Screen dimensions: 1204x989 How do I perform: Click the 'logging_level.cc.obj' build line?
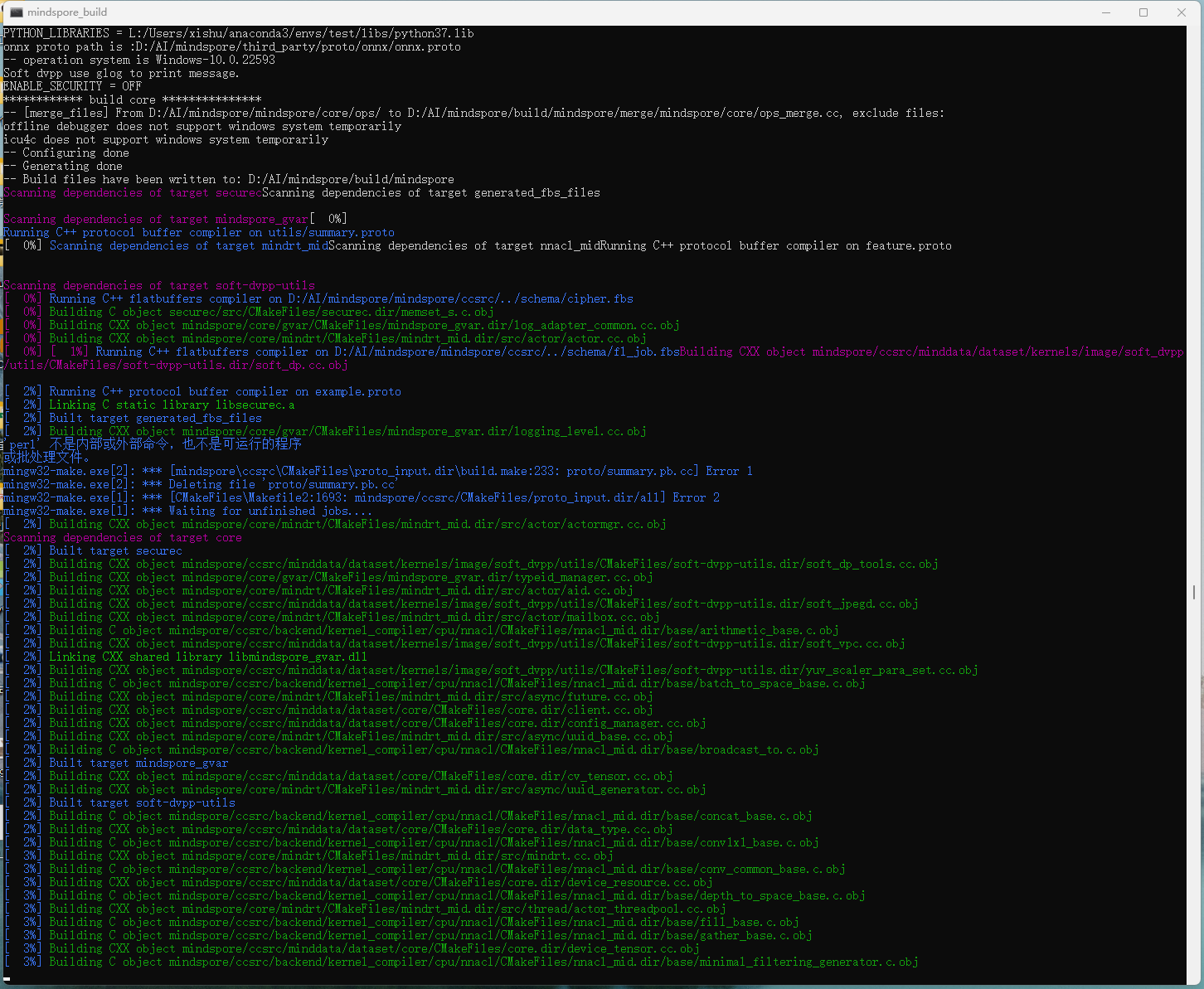click(x=325, y=431)
